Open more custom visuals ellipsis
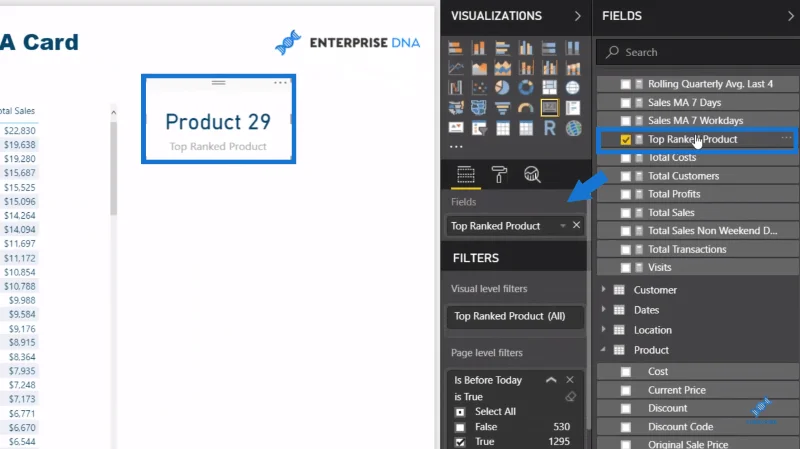Screen dimensions: 800x449 point(456,147)
